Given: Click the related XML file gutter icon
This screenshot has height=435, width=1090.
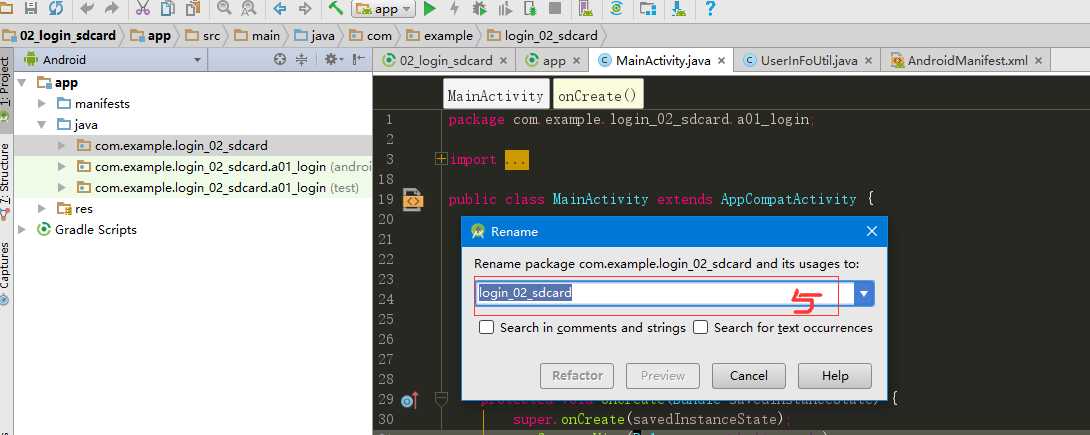Looking at the screenshot, I should click(412, 200).
